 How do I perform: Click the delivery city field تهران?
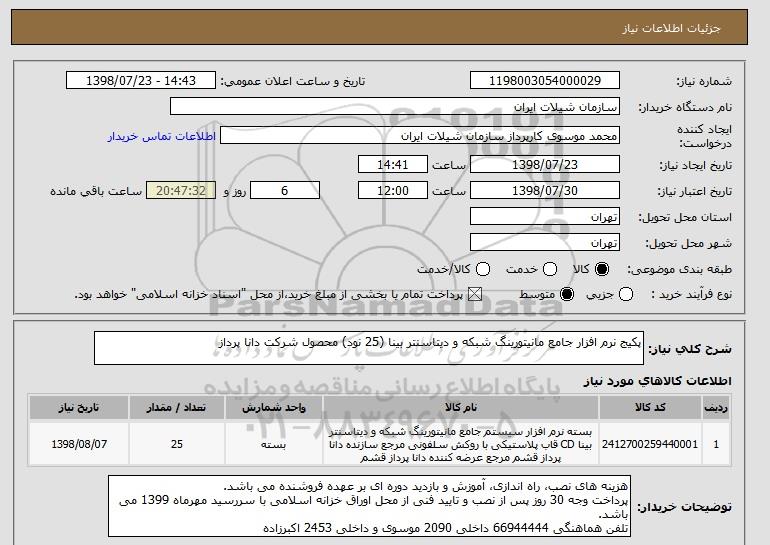point(545,243)
